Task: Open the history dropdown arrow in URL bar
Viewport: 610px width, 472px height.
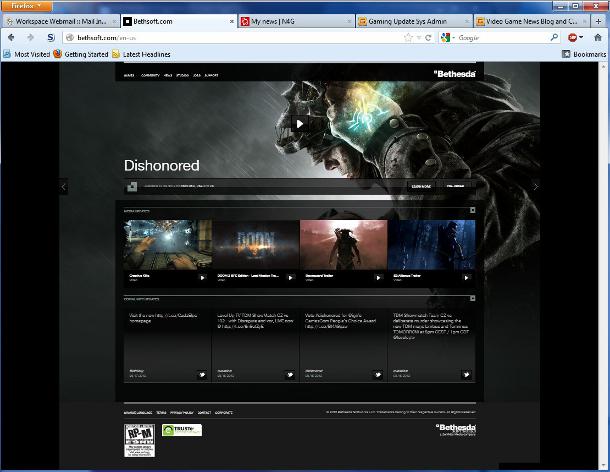Action: [419, 38]
